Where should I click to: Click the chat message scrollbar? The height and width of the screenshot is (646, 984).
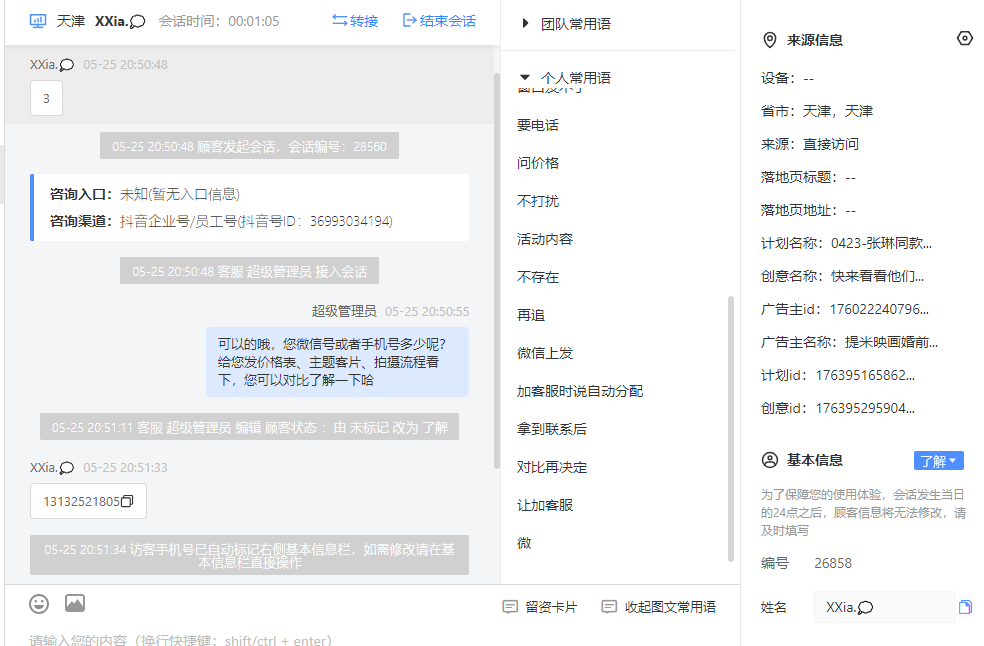pos(497,270)
